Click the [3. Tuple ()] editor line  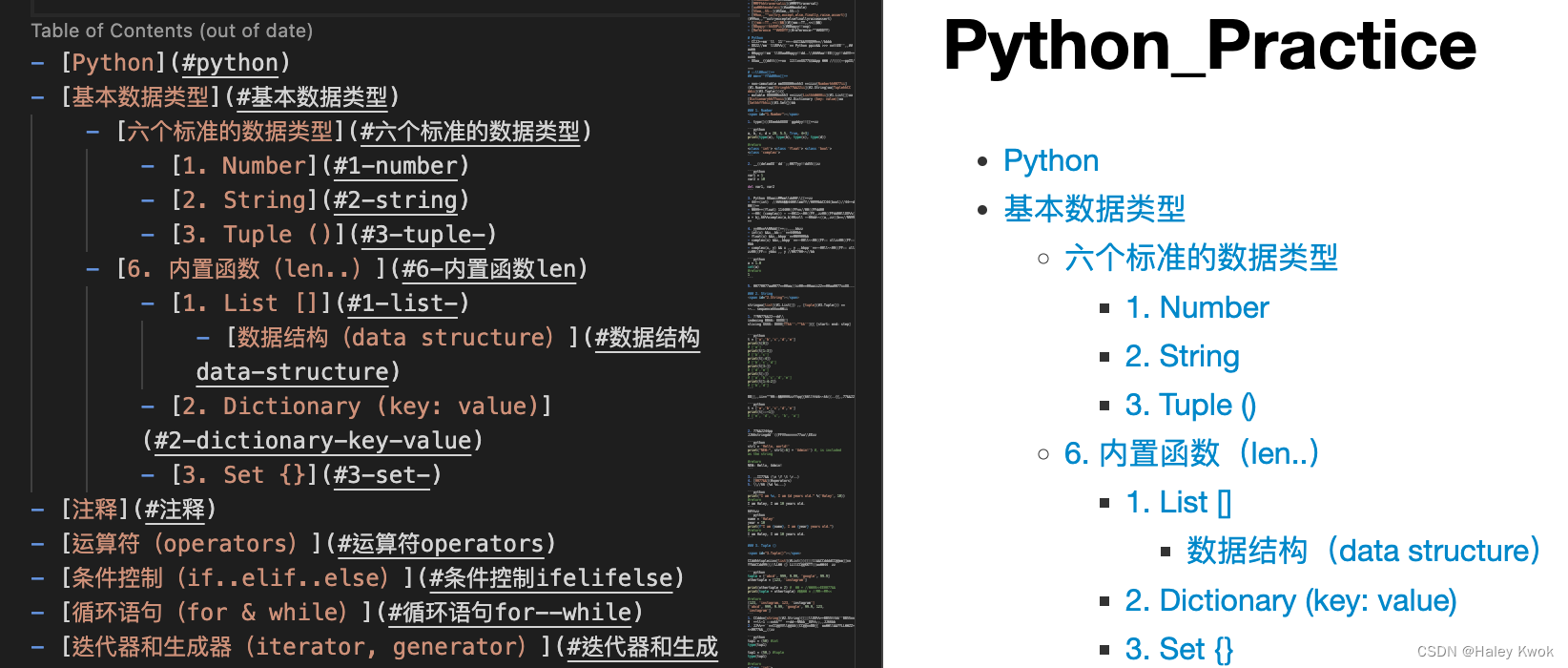coord(319,235)
